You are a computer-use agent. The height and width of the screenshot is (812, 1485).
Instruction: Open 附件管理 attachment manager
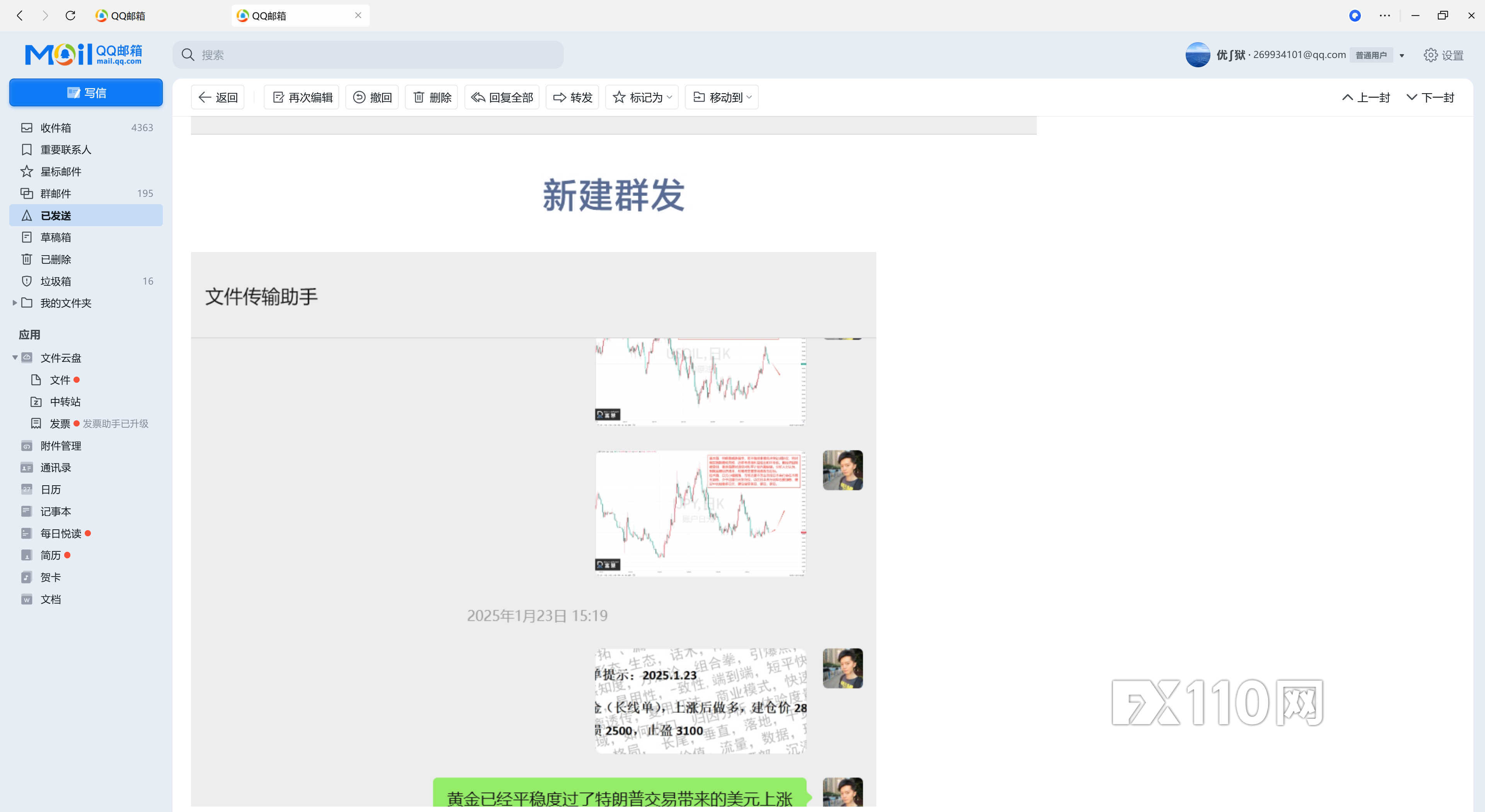tap(61, 445)
